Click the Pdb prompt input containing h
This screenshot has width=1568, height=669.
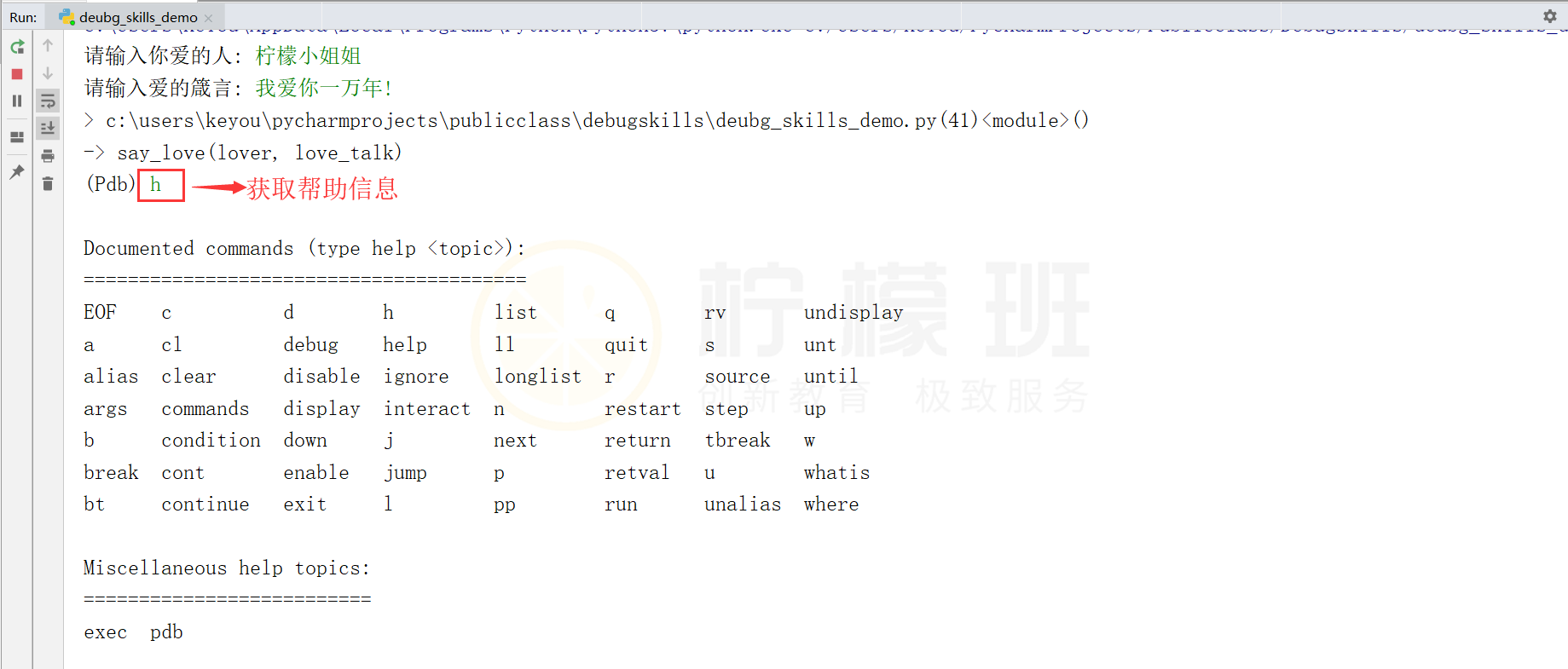pyautogui.click(x=160, y=185)
